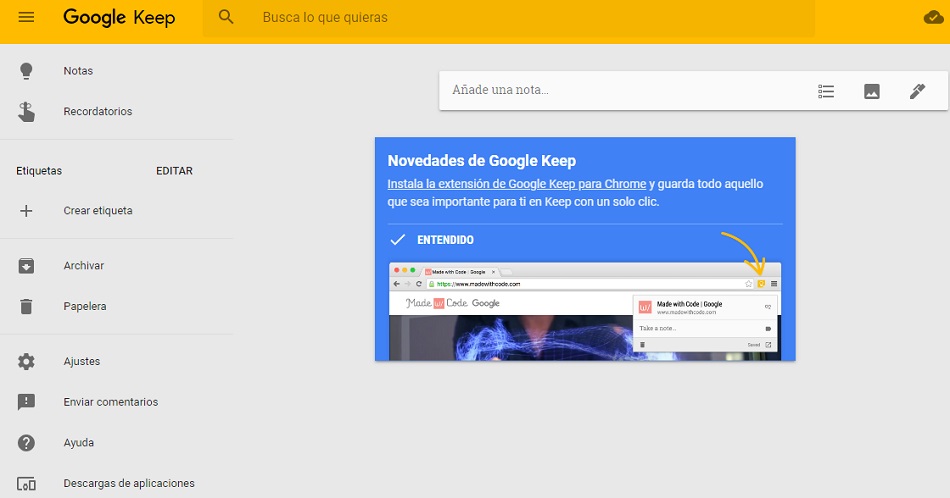Click the Recordatorios reminder finger icon
The height and width of the screenshot is (498, 950).
click(x=26, y=111)
